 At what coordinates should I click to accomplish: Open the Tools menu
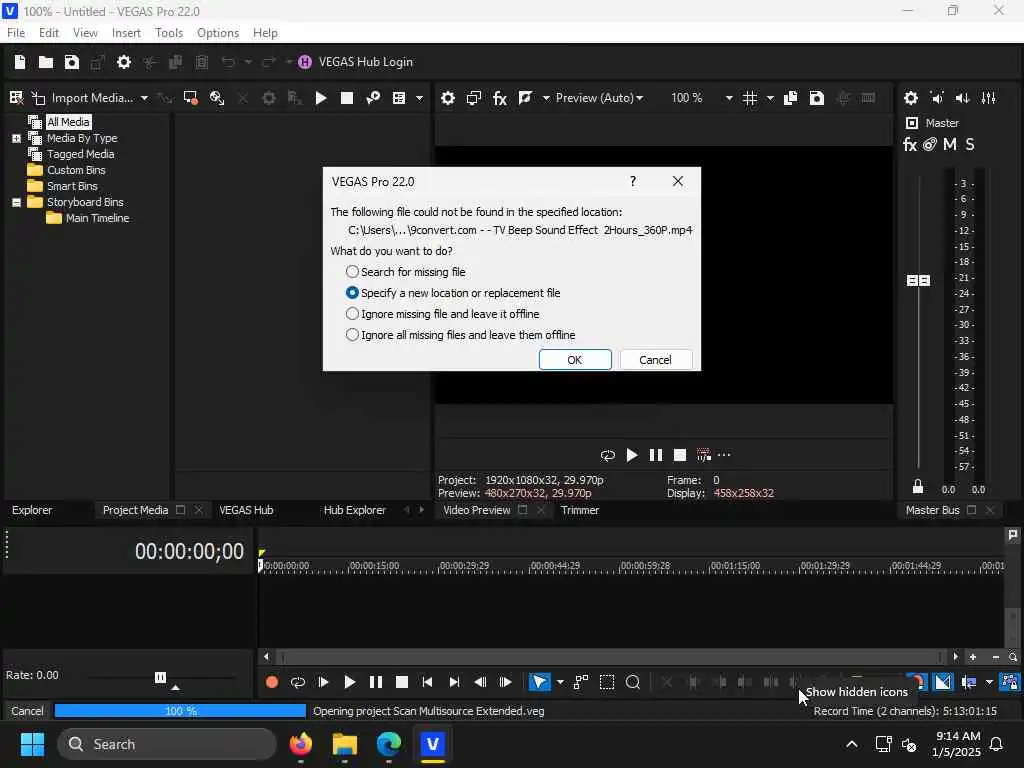pos(169,33)
